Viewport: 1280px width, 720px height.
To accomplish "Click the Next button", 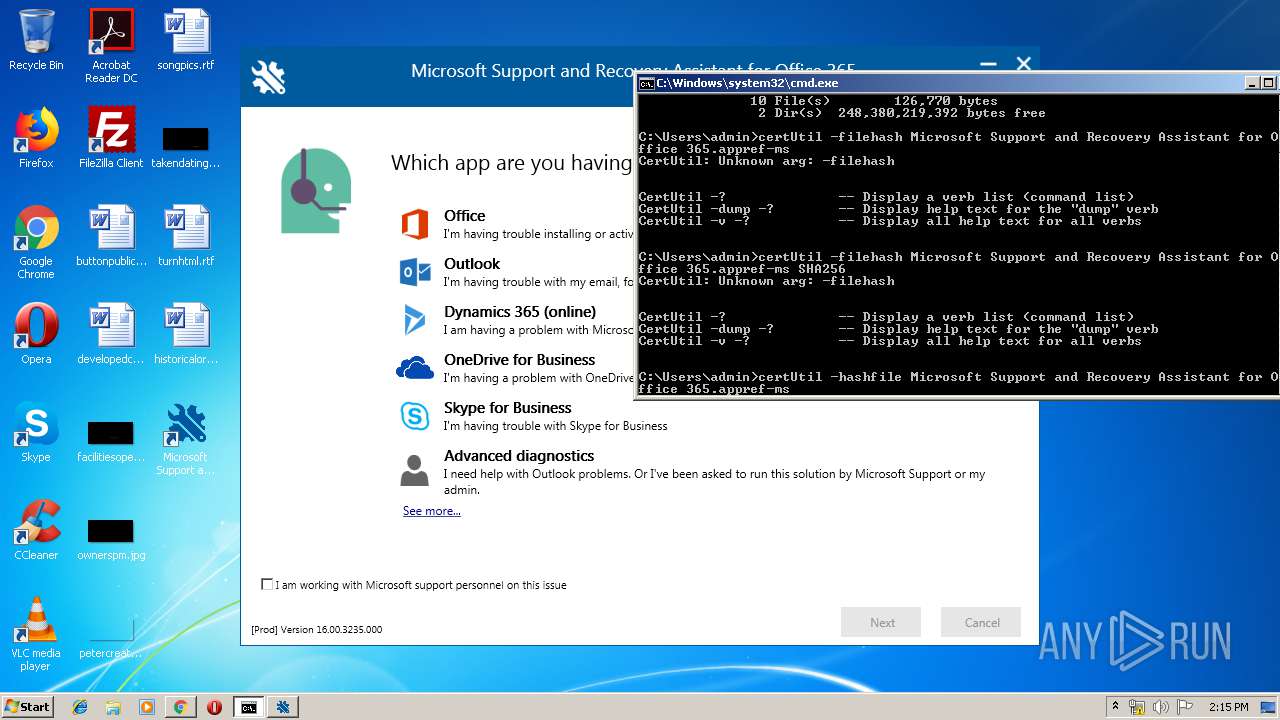I will [881, 622].
